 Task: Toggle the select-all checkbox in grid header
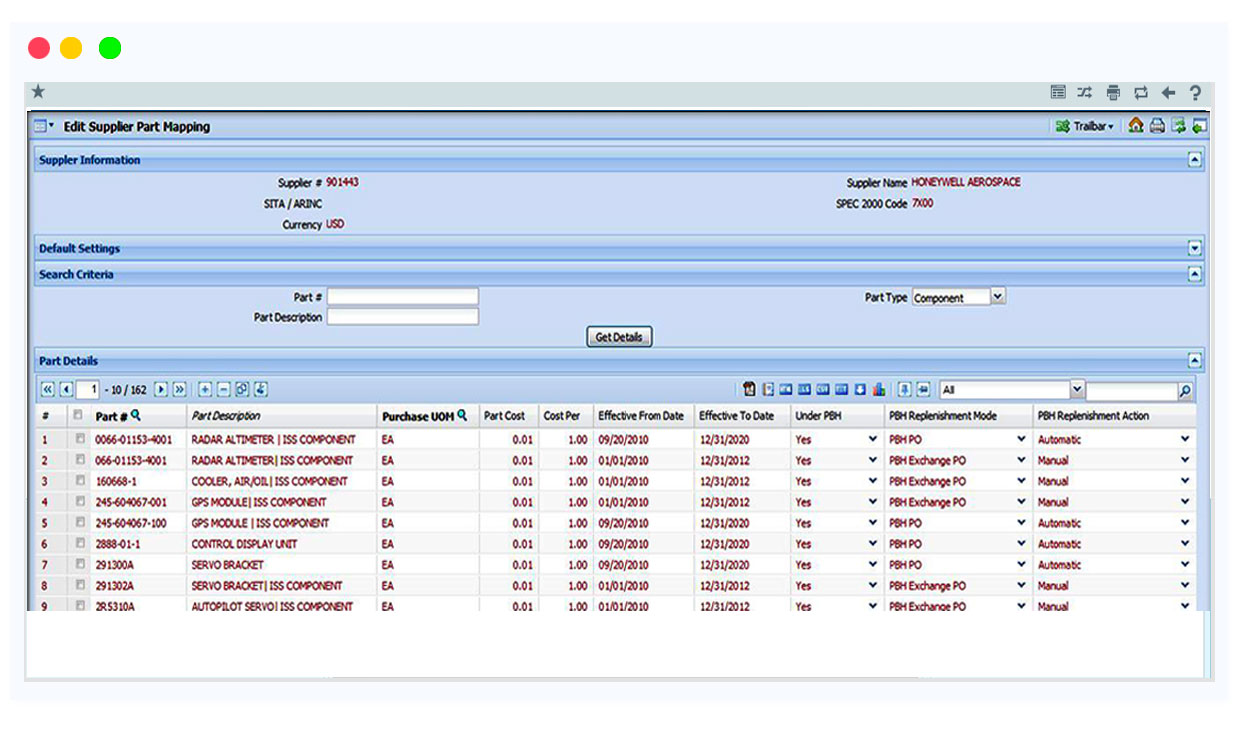tap(80, 414)
